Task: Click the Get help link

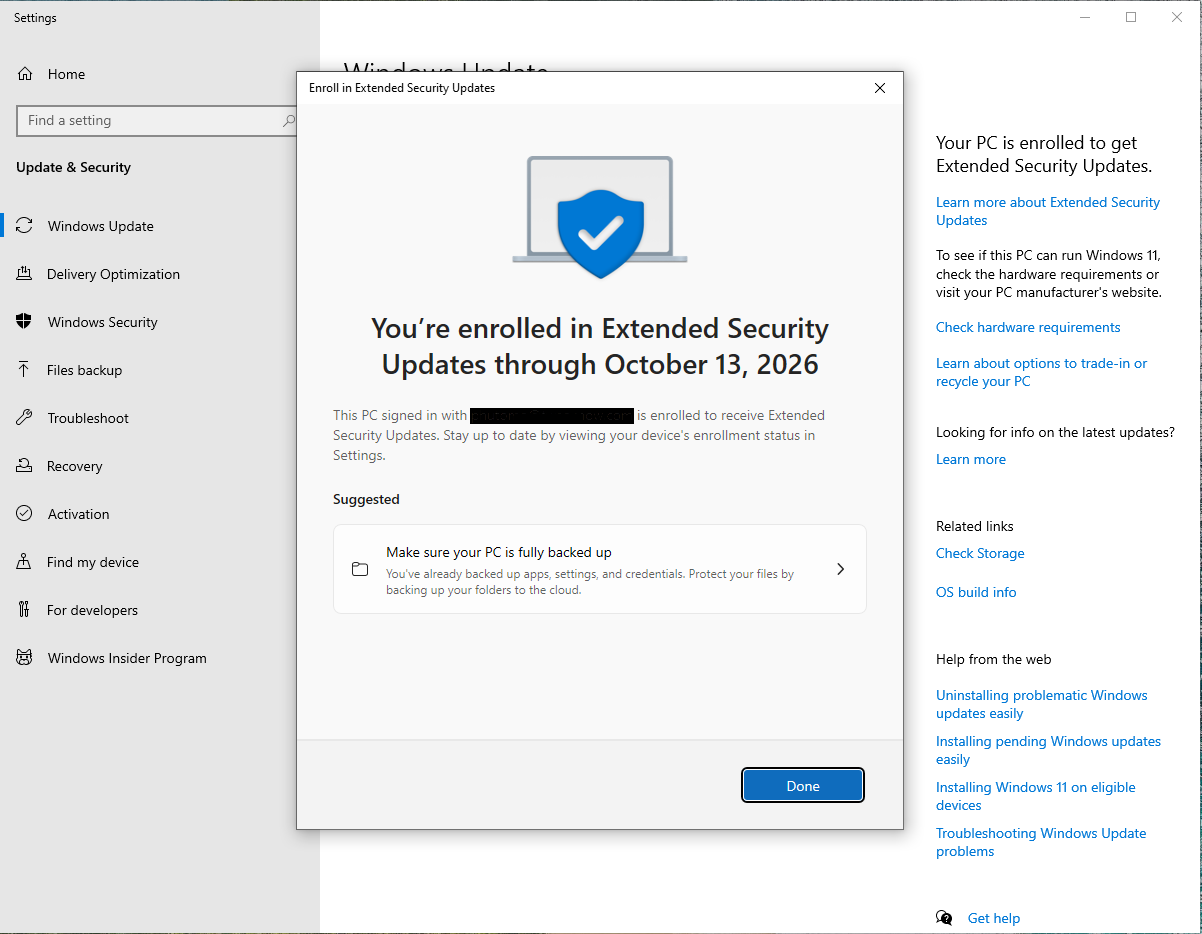Action: coord(993,918)
